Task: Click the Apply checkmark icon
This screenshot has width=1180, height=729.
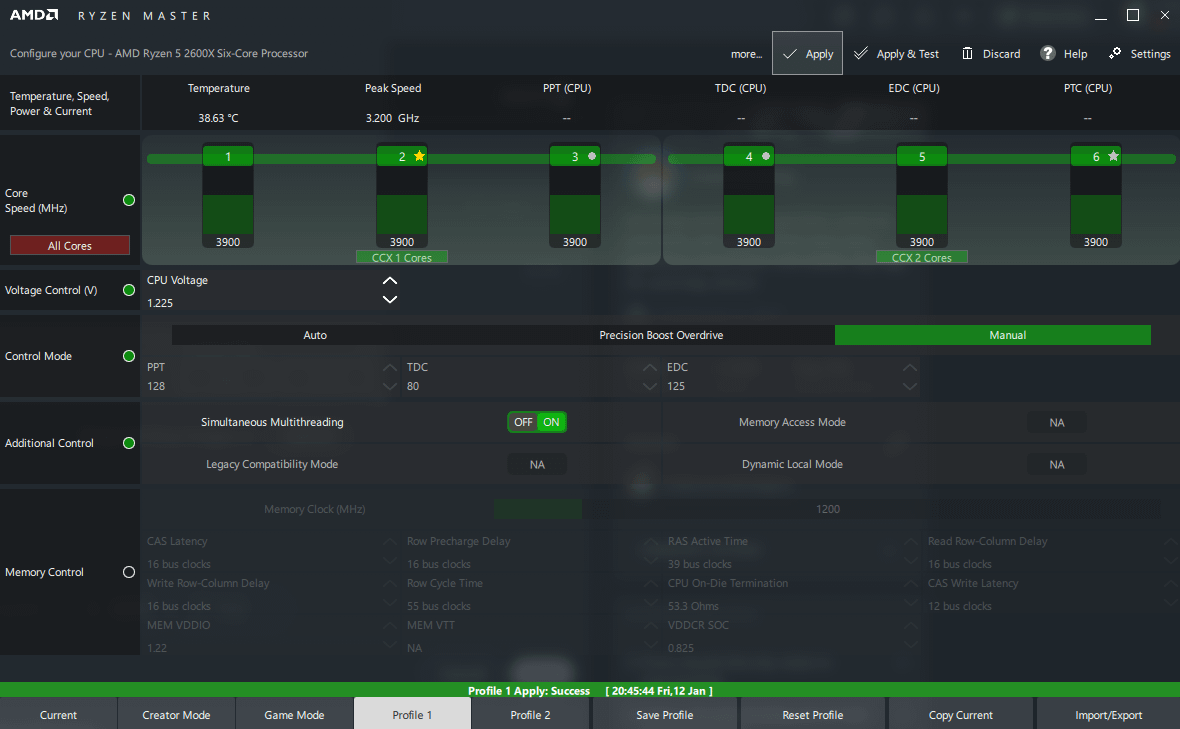Action: point(789,53)
